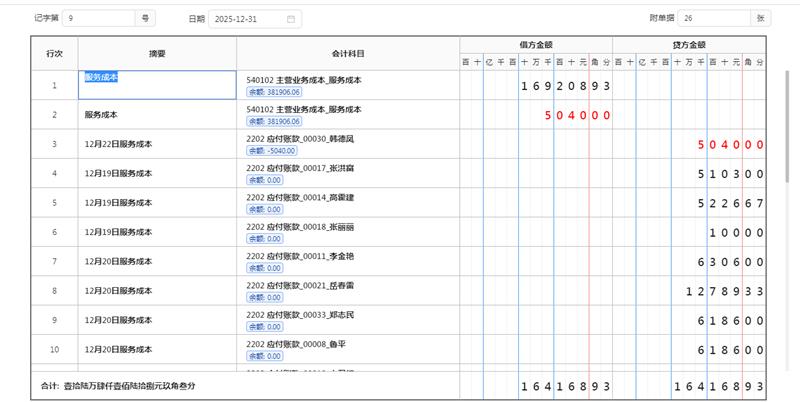
Task: Click the voucher number field showing 9
Action: (98, 18)
